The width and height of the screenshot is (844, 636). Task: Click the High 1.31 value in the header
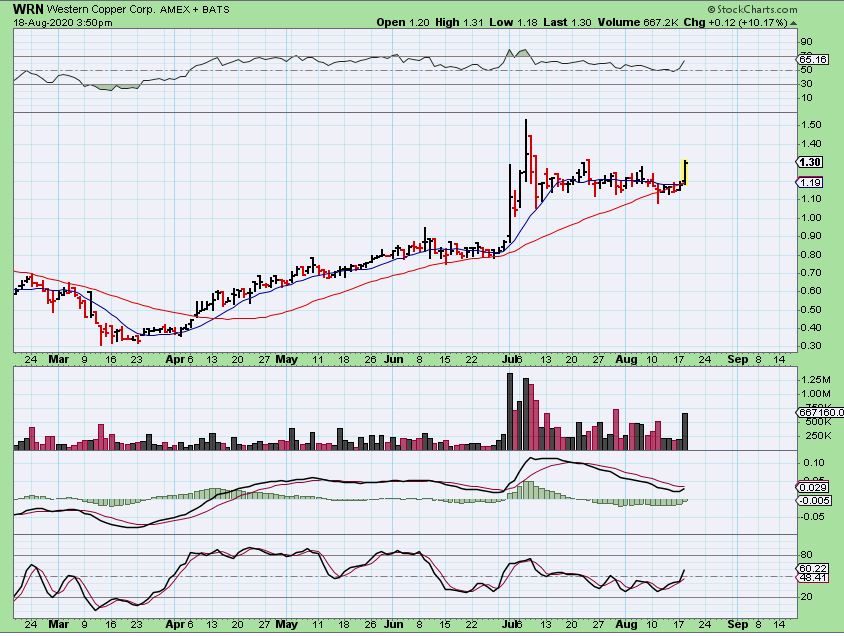(459, 23)
